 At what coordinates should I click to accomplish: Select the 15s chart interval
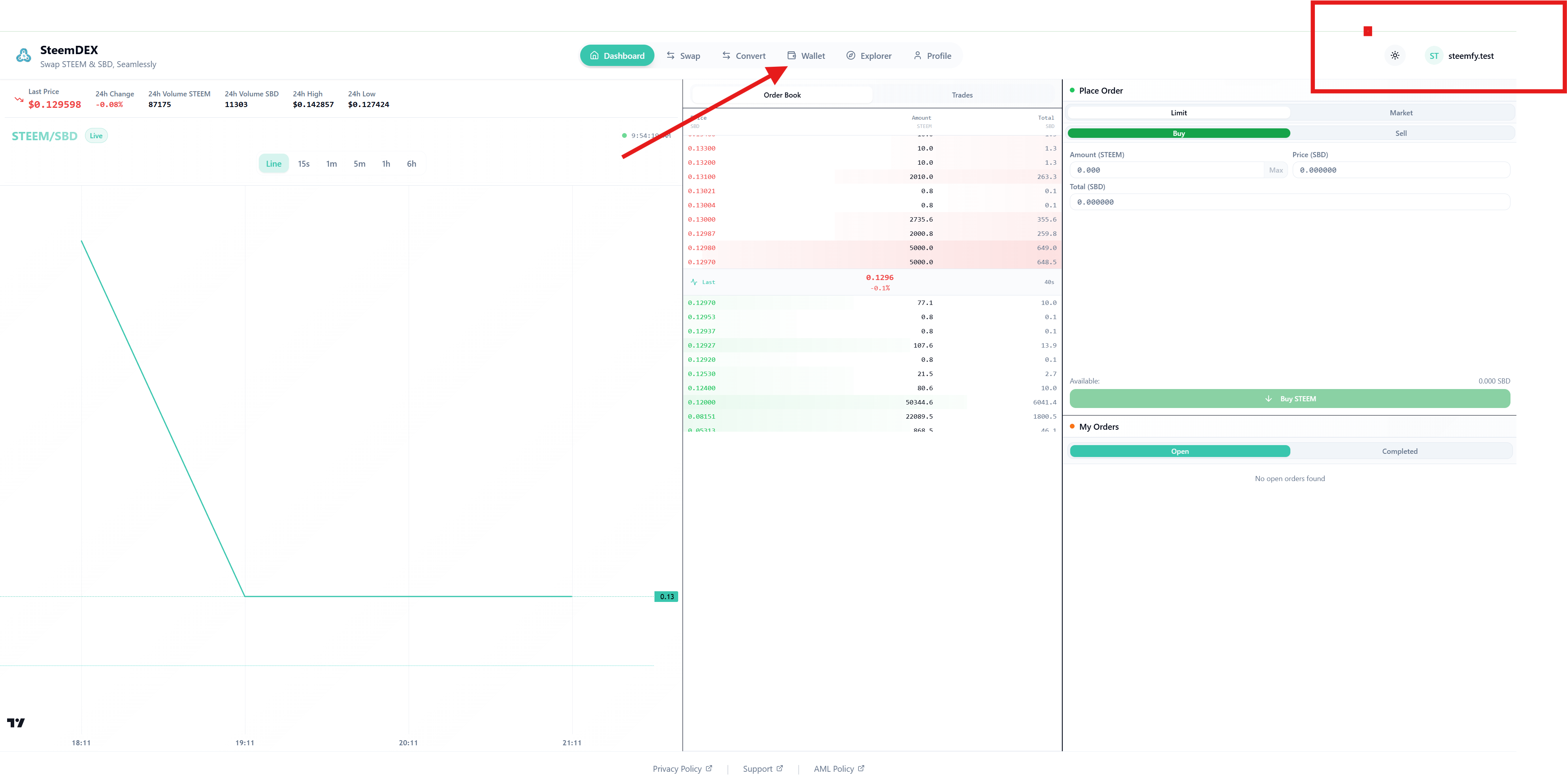(x=304, y=164)
